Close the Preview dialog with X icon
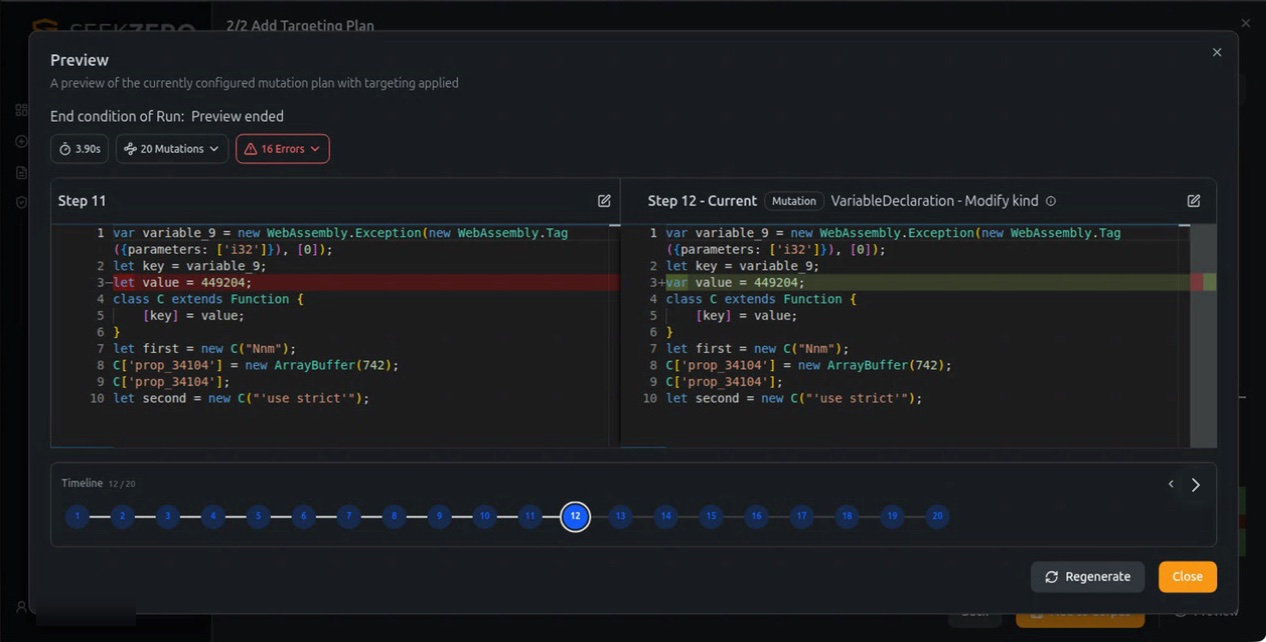The image size is (1266, 642). pos(1217,52)
